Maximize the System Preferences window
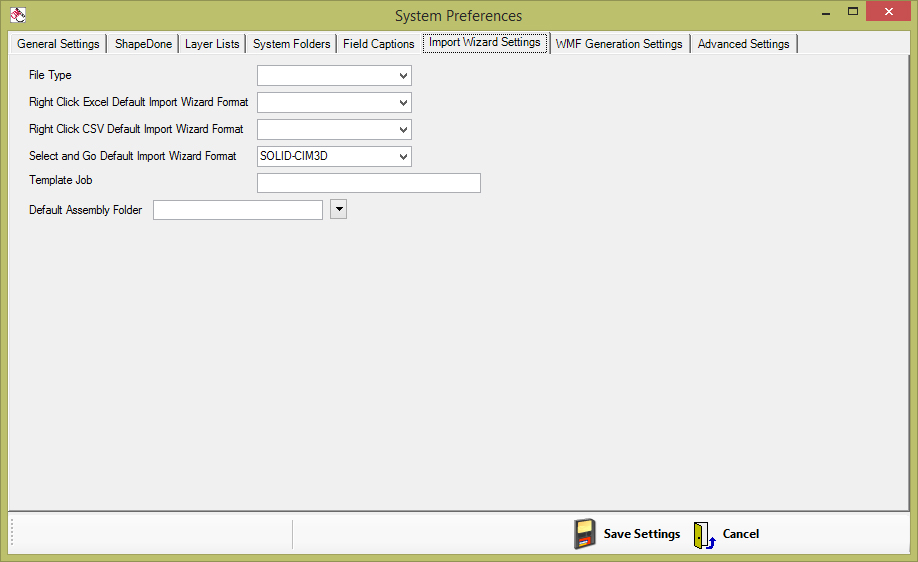Viewport: 918px width, 562px height. click(x=853, y=12)
